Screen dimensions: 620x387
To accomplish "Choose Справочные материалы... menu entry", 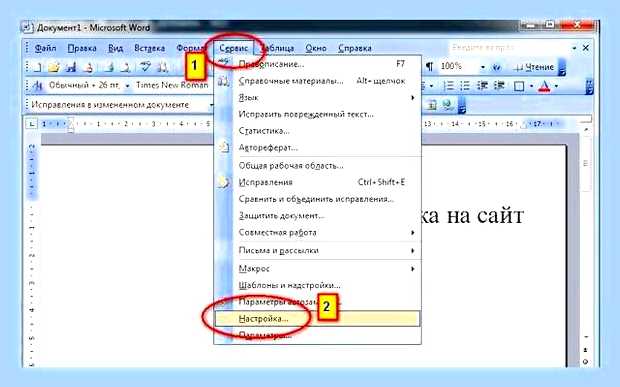I will [318, 81].
